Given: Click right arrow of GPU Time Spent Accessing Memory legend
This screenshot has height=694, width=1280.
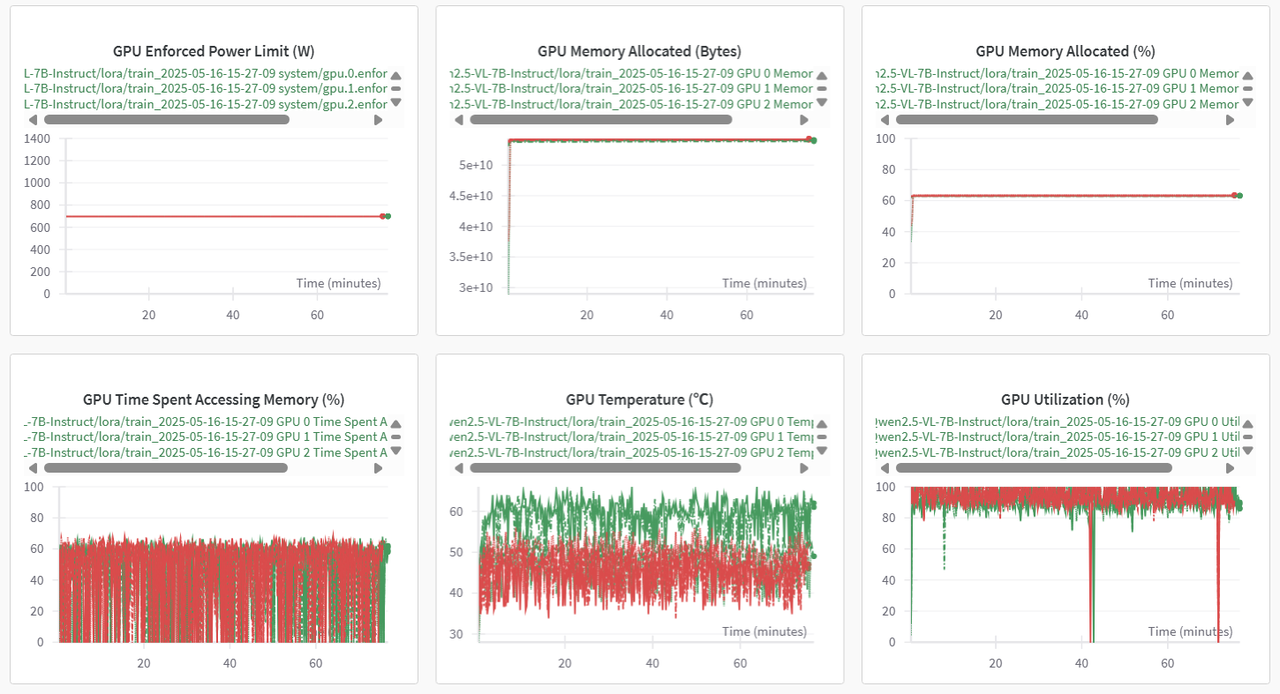Looking at the screenshot, I should pos(378,468).
